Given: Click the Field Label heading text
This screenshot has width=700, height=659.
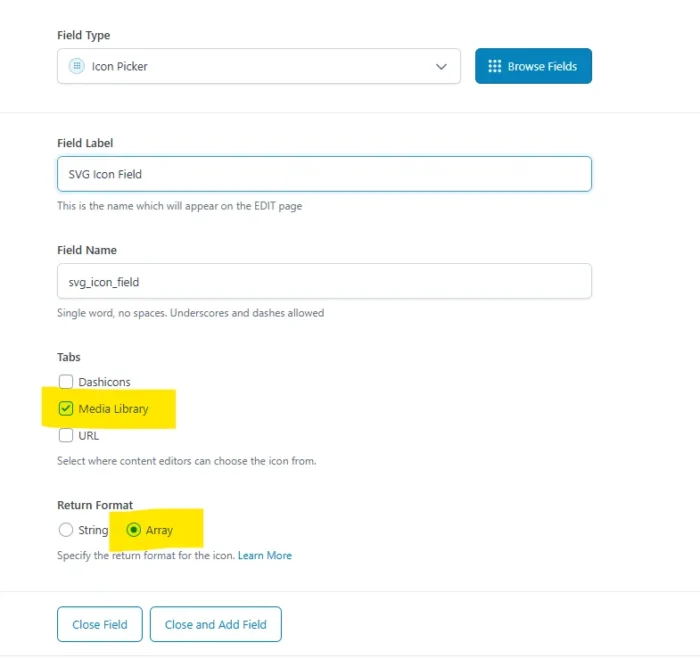Looking at the screenshot, I should point(85,143).
